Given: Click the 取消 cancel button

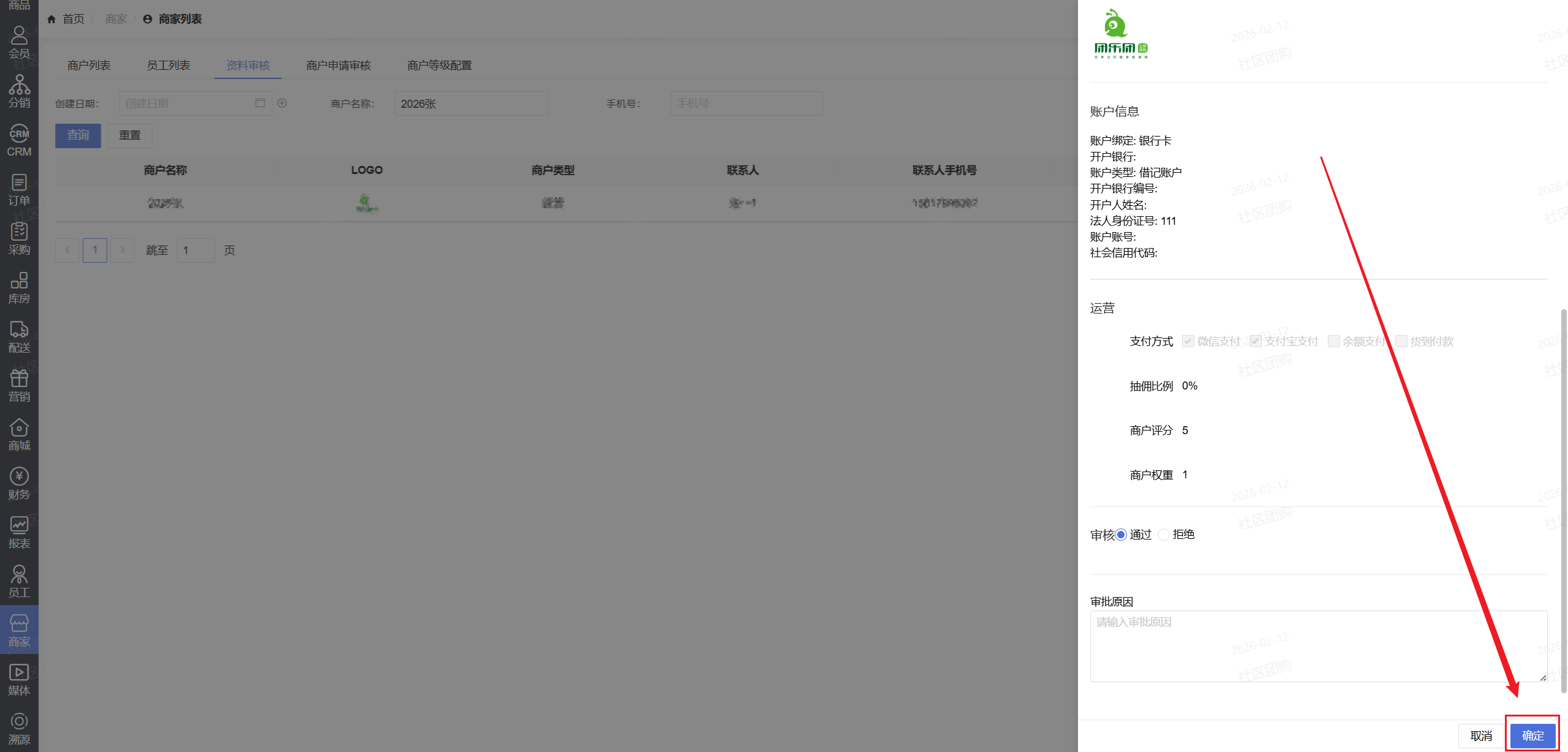Looking at the screenshot, I should coord(1481,735).
